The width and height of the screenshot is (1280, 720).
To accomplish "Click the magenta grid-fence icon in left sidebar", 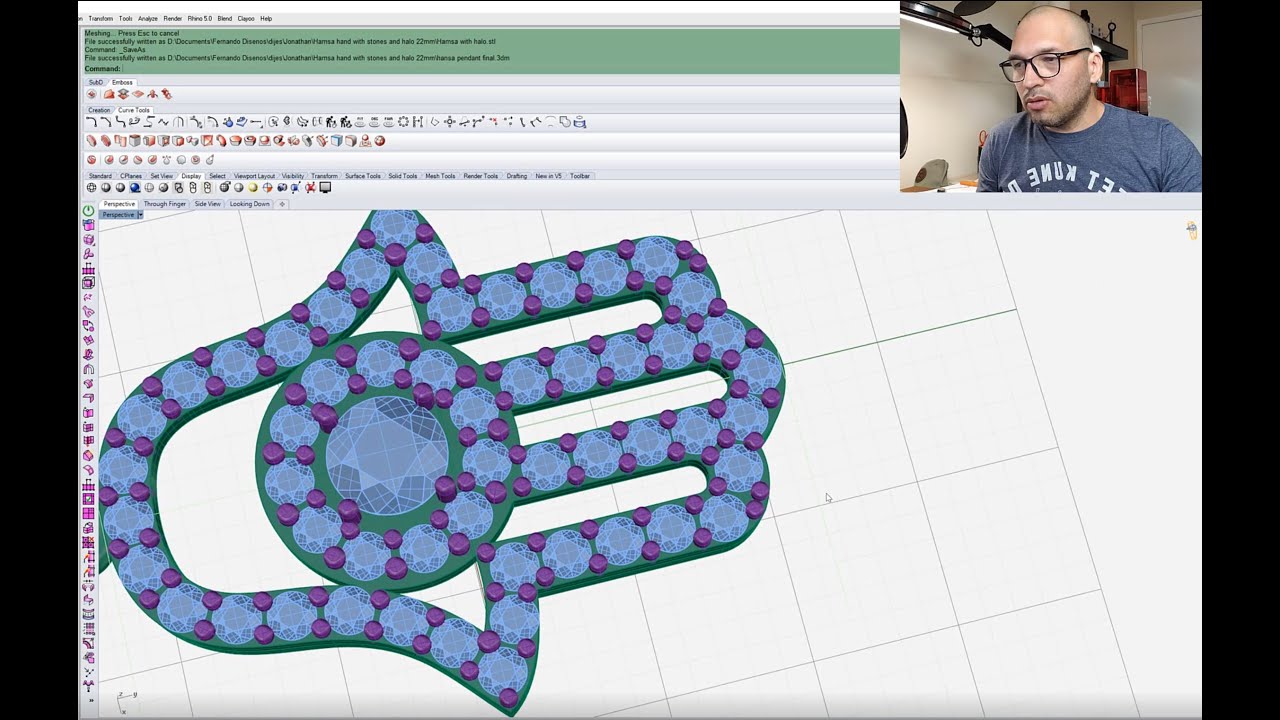I will click(x=88, y=268).
